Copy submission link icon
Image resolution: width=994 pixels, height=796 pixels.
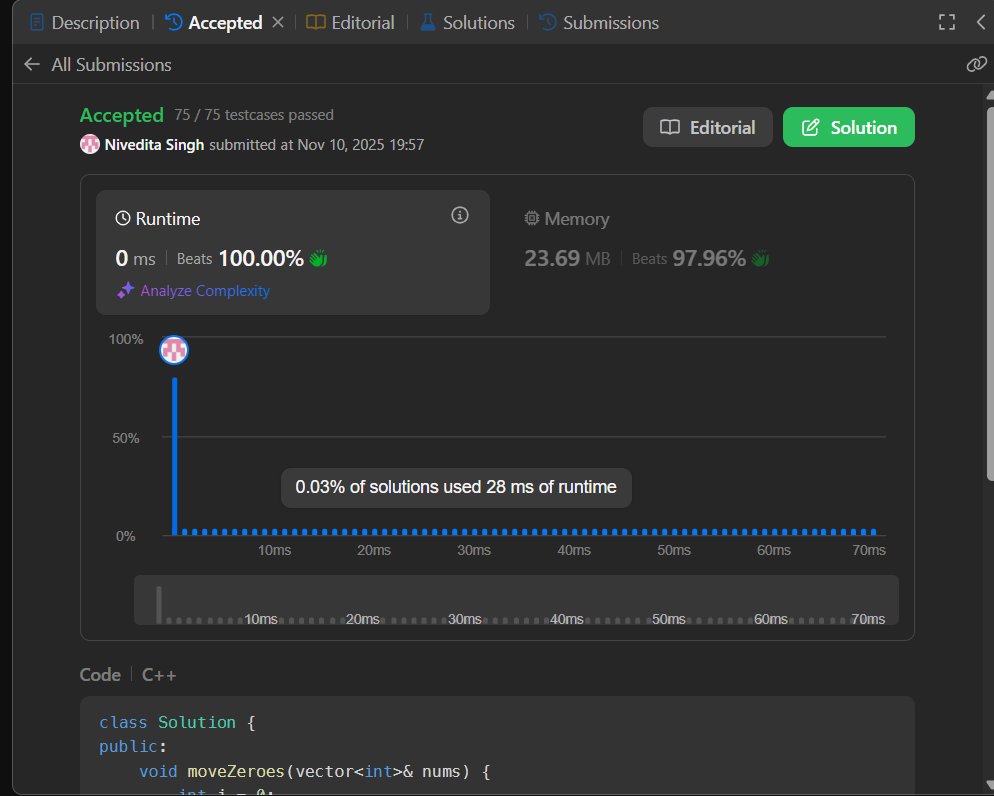pyautogui.click(x=976, y=64)
